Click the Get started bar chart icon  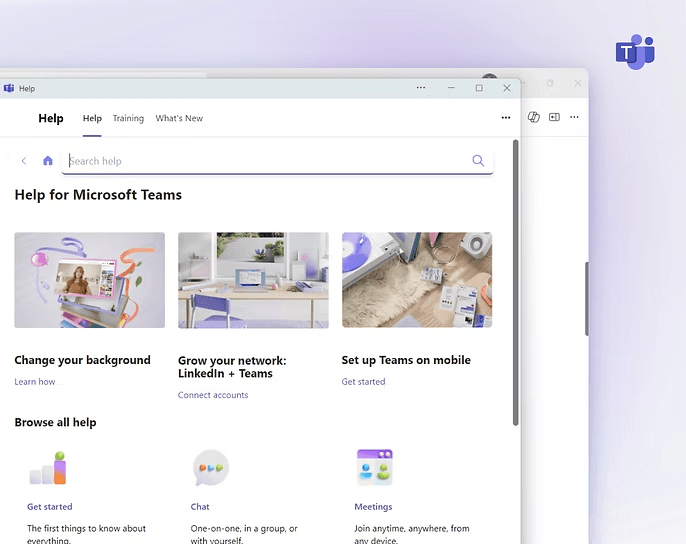click(48, 468)
